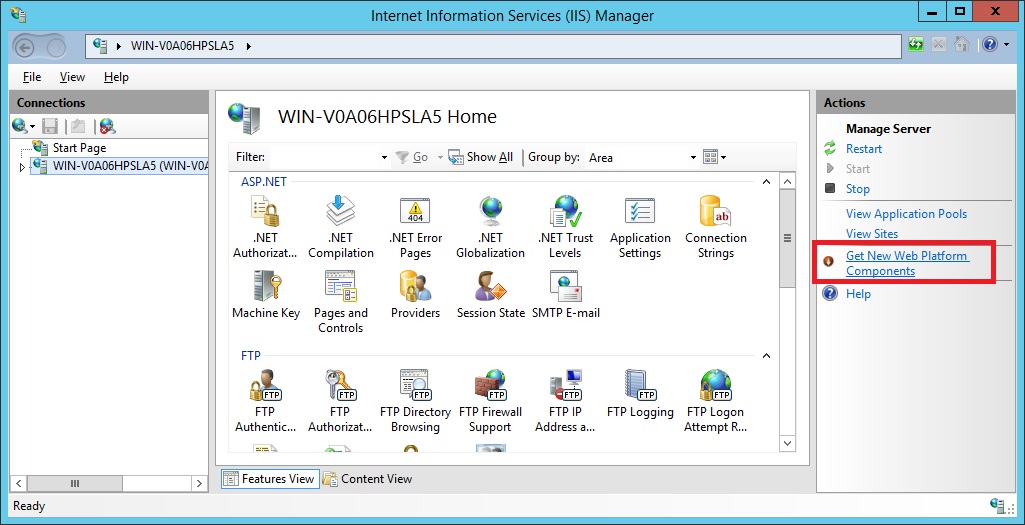The height and width of the screenshot is (525, 1025).
Task: Click the Connections pane scroll right arrow
Action: pos(200,484)
